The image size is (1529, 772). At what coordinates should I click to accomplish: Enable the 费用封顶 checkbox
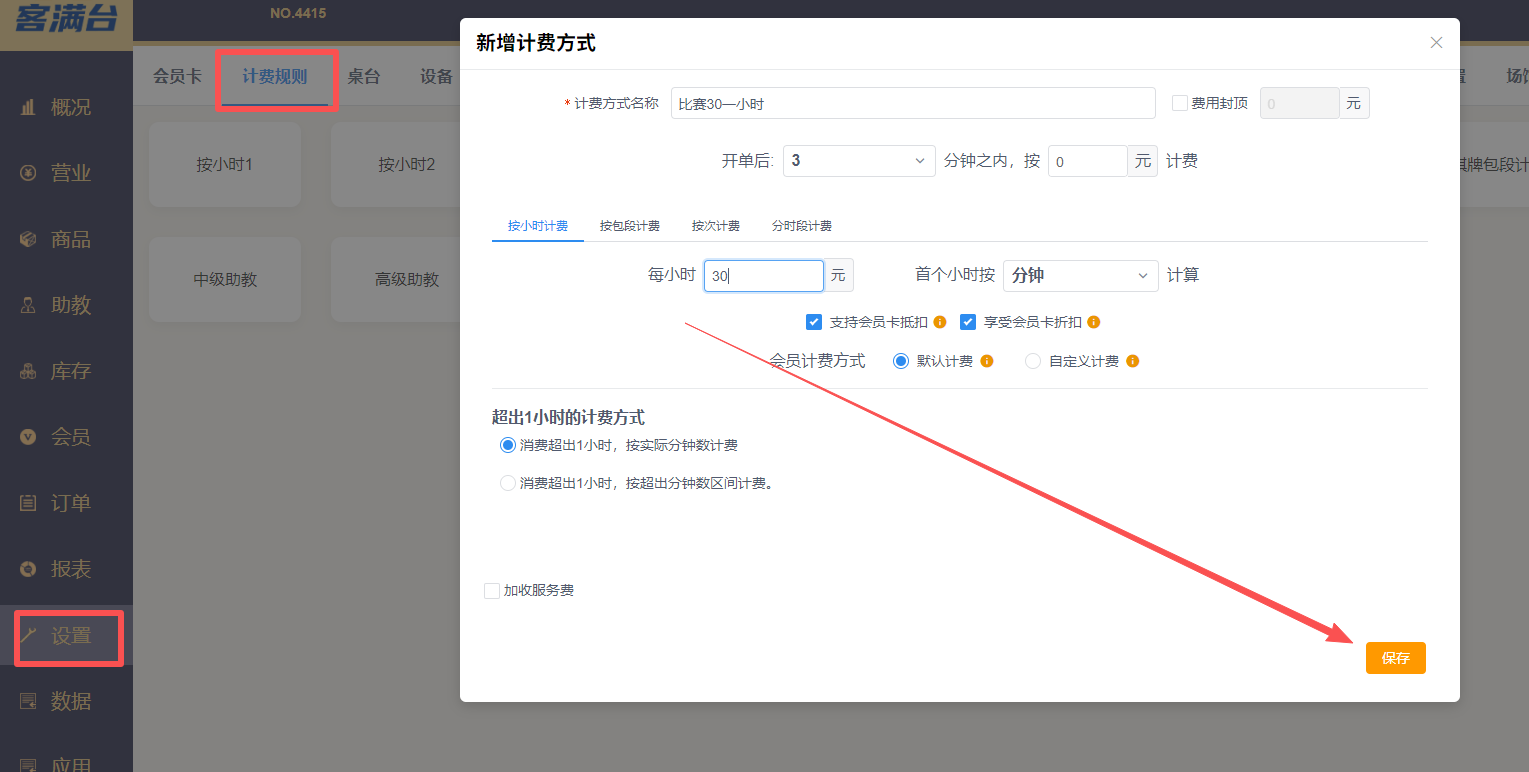(1180, 103)
